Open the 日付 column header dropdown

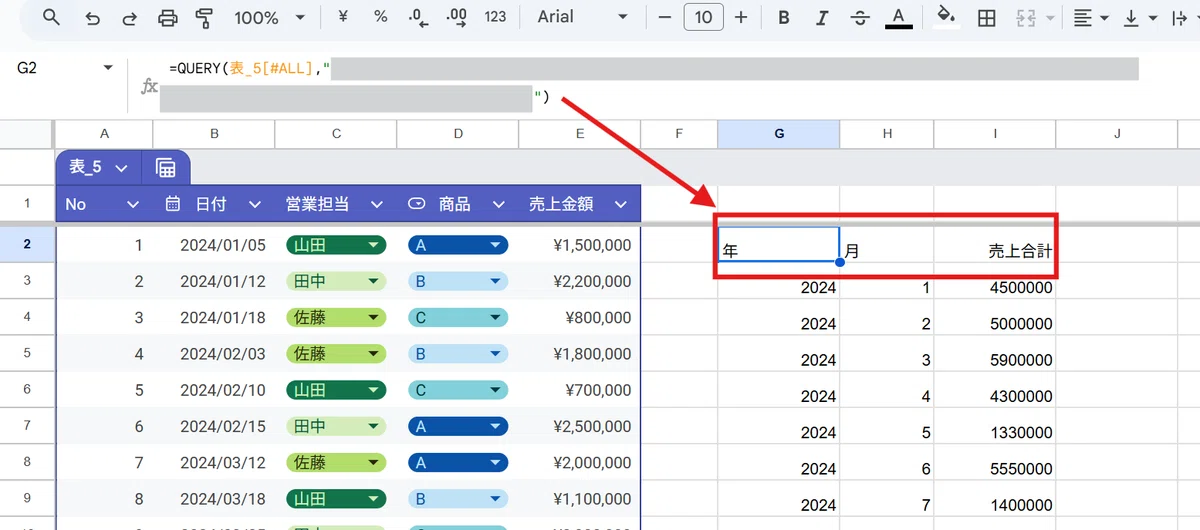pos(255,204)
